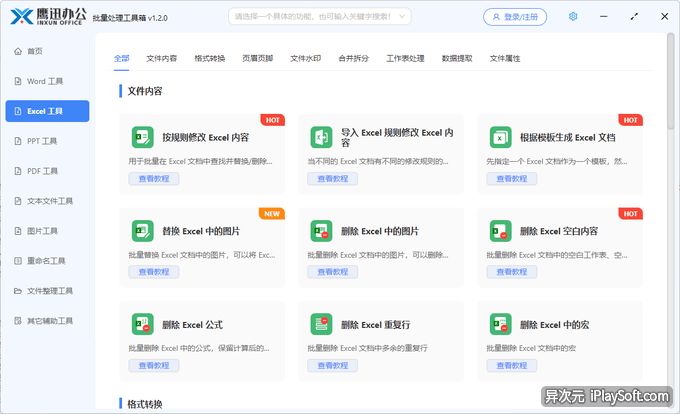Click the 删除 Excel 中的宏 icon
Image resolution: width=680 pixels, height=414 pixels.
pyautogui.click(x=500, y=324)
